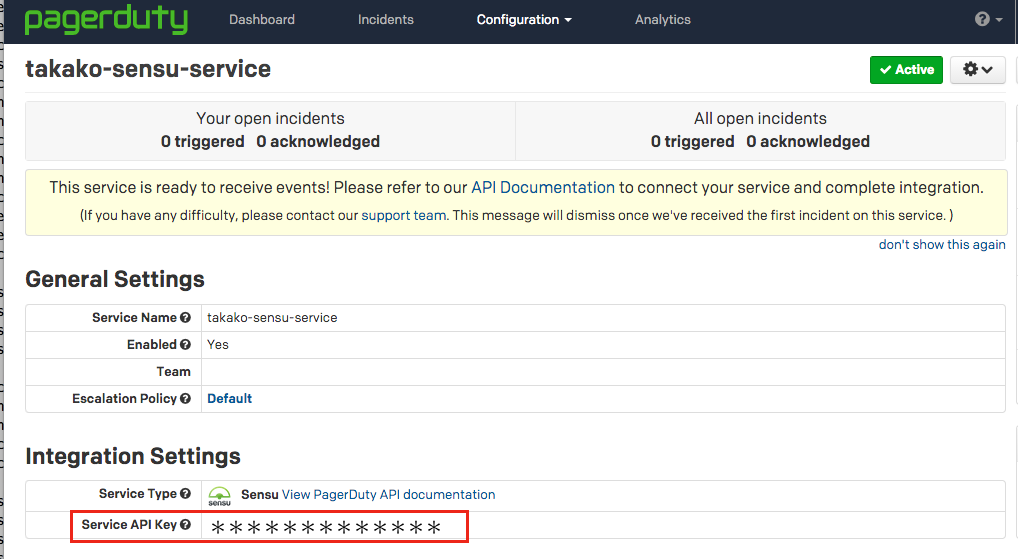1018x559 pixels.
Task: Click the Enabled help icon
Action: coord(186,345)
